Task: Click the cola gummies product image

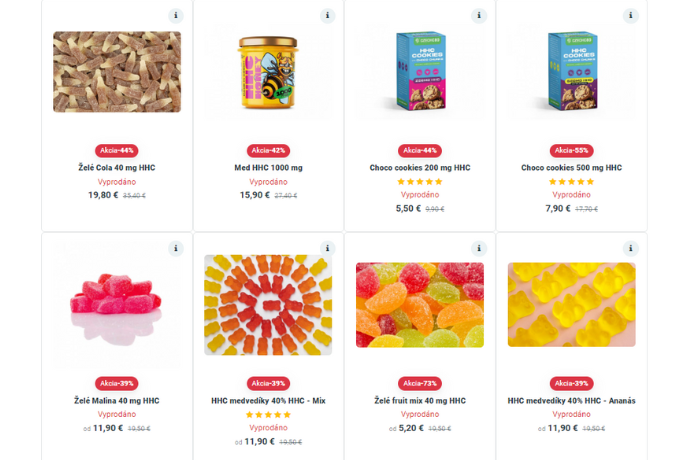Action: pyautogui.click(x=117, y=71)
